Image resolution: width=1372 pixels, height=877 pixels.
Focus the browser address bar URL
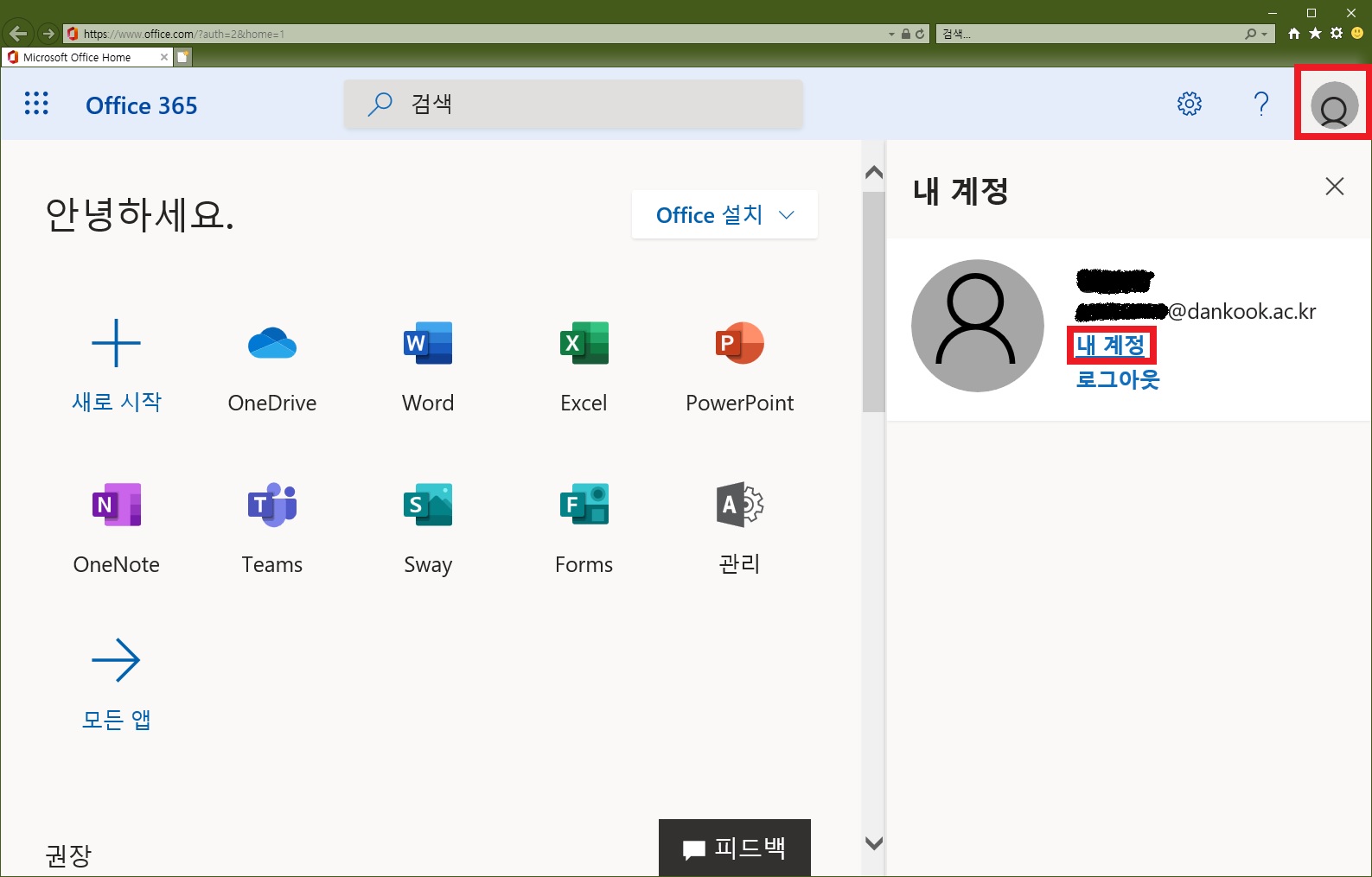pos(475,34)
